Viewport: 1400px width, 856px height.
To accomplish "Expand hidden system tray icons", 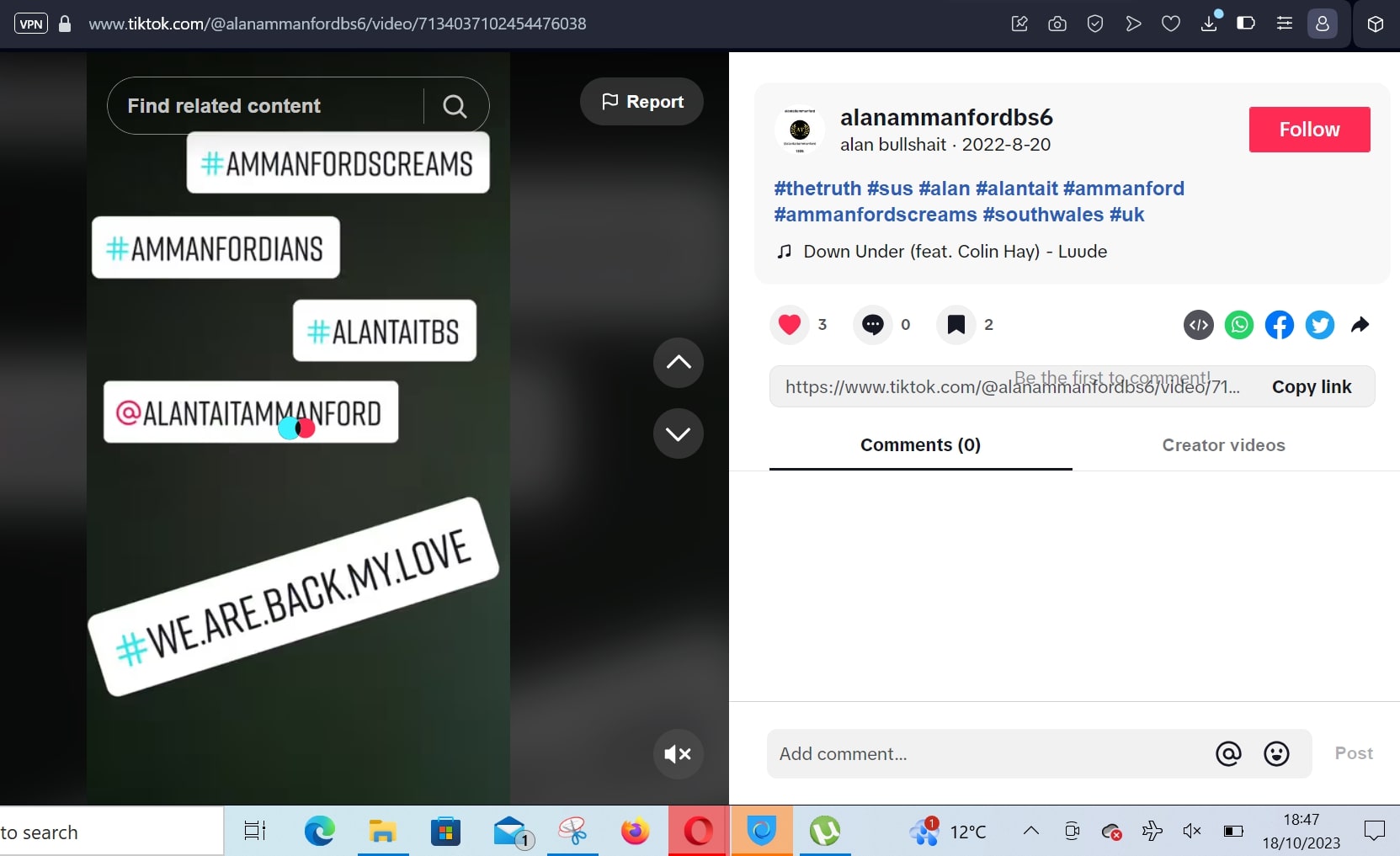I will point(1030,832).
